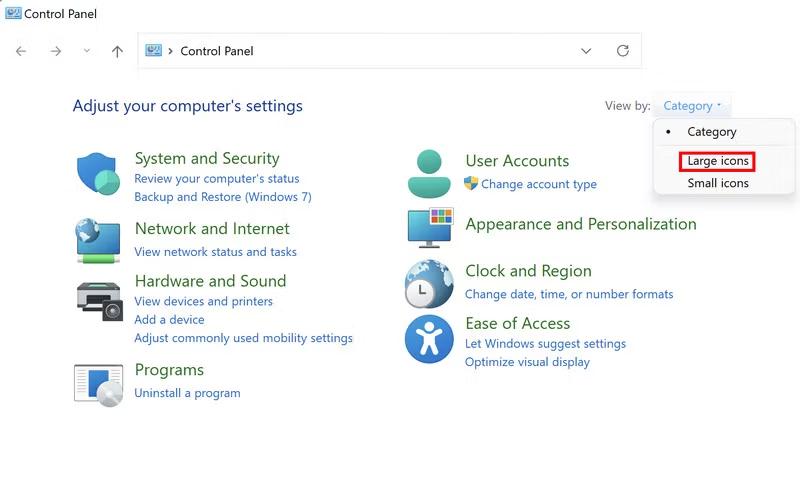Image resolution: width=800 pixels, height=484 pixels.
Task: Open the View by Category dropdown
Action: click(x=692, y=106)
